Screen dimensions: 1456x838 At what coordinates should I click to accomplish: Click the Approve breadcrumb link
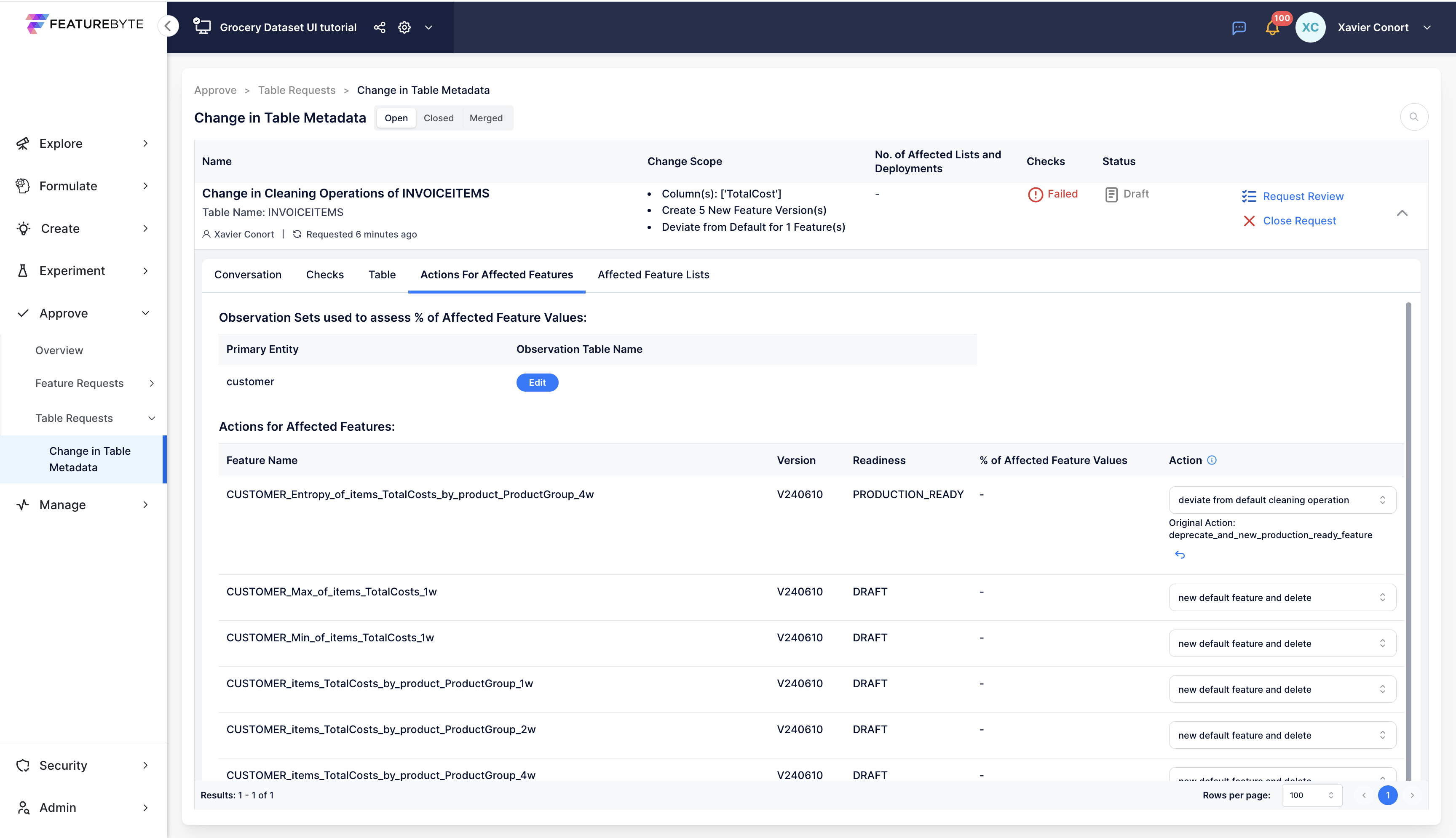[215, 91]
